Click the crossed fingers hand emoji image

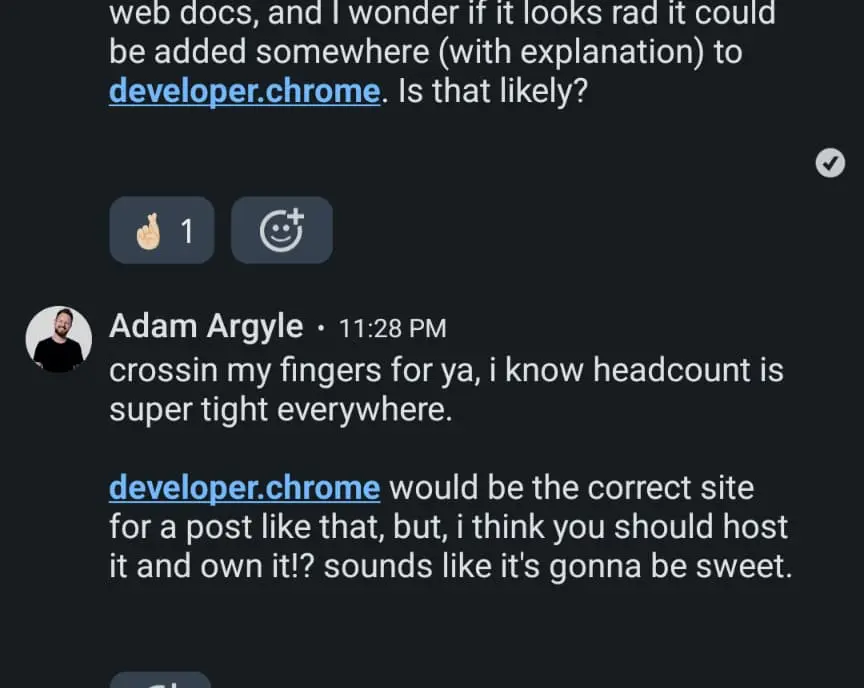[x=148, y=231]
